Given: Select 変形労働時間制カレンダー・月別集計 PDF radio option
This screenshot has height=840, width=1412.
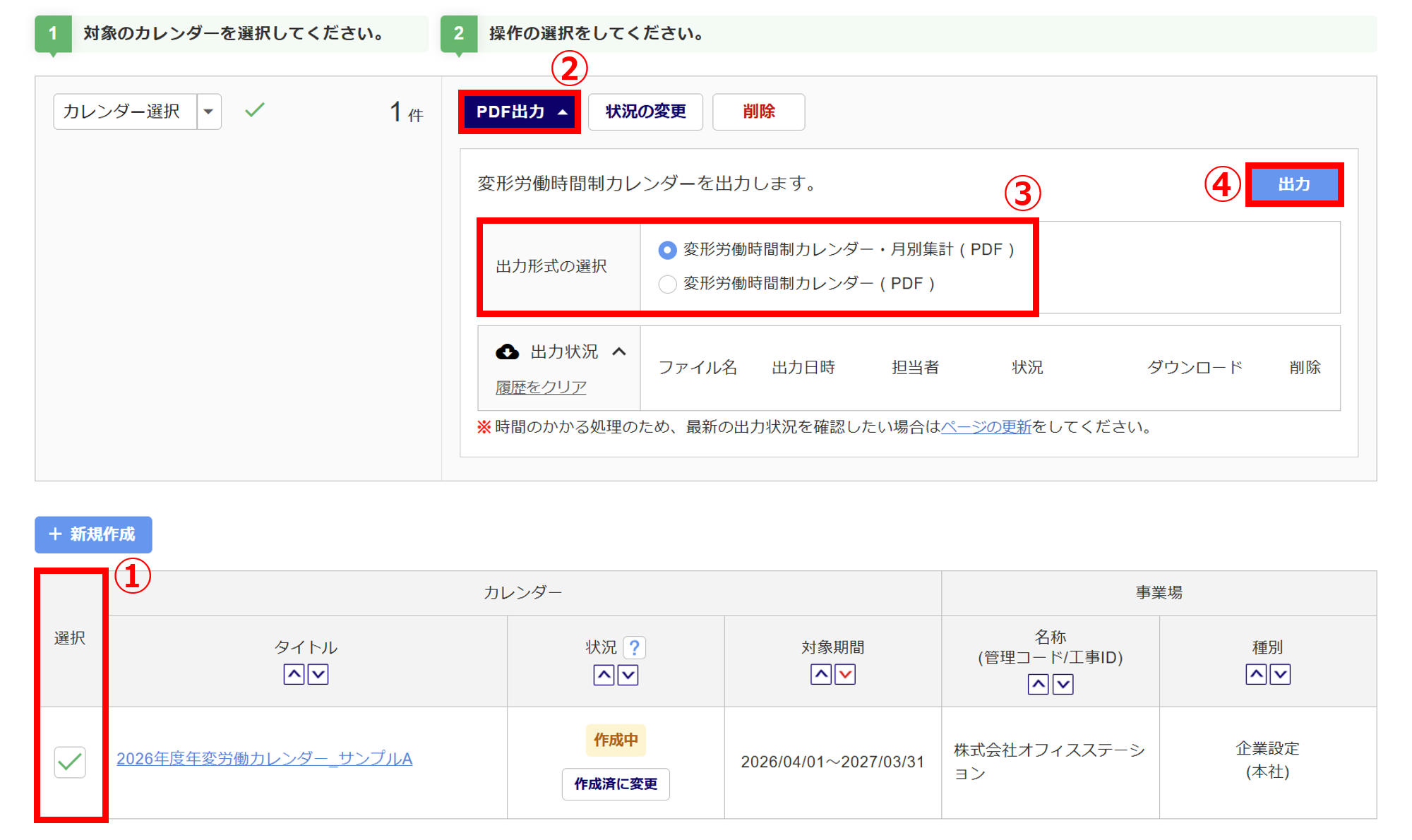Looking at the screenshot, I should pyautogui.click(x=667, y=250).
